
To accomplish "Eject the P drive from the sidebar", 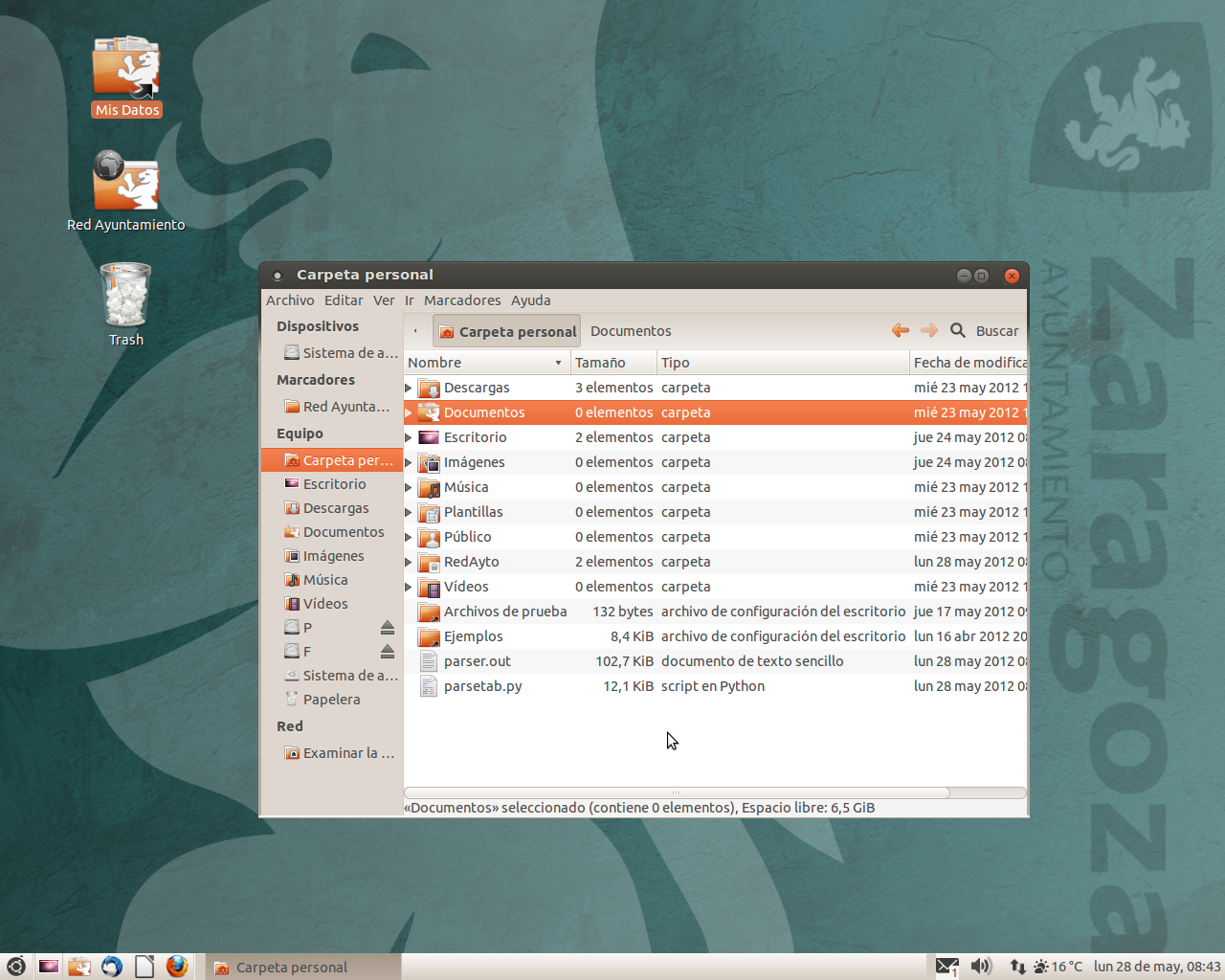I will 387,627.
